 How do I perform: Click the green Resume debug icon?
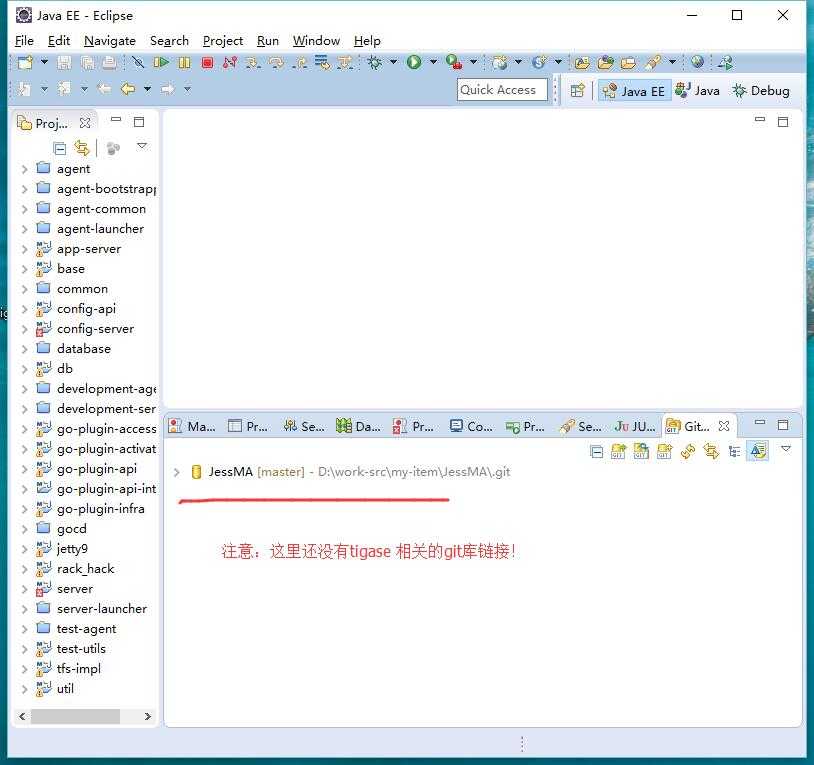161,63
